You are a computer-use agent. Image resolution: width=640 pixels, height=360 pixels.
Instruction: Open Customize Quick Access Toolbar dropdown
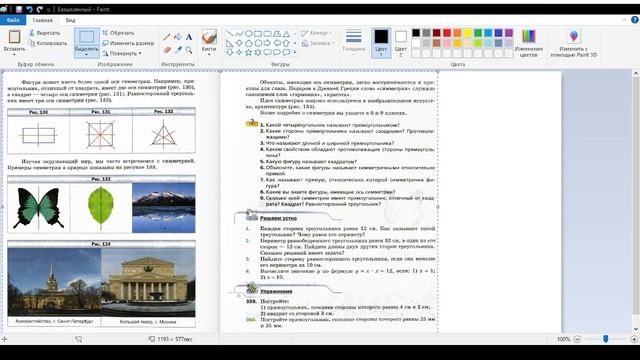pos(48,9)
